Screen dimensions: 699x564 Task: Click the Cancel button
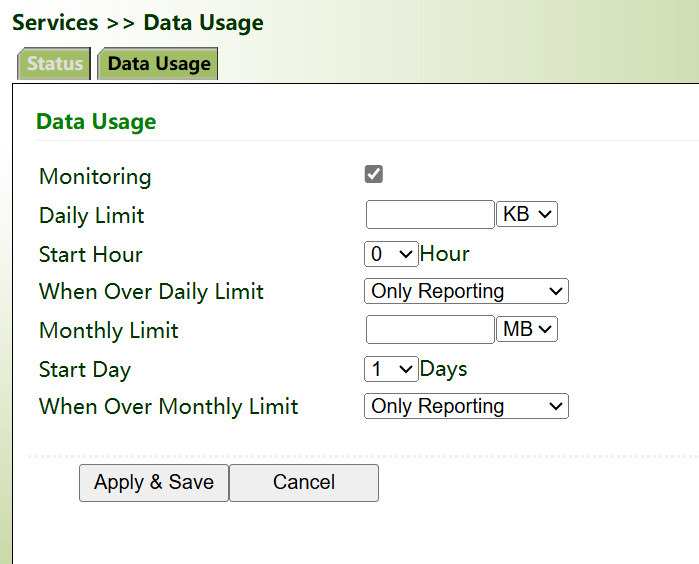tap(304, 482)
